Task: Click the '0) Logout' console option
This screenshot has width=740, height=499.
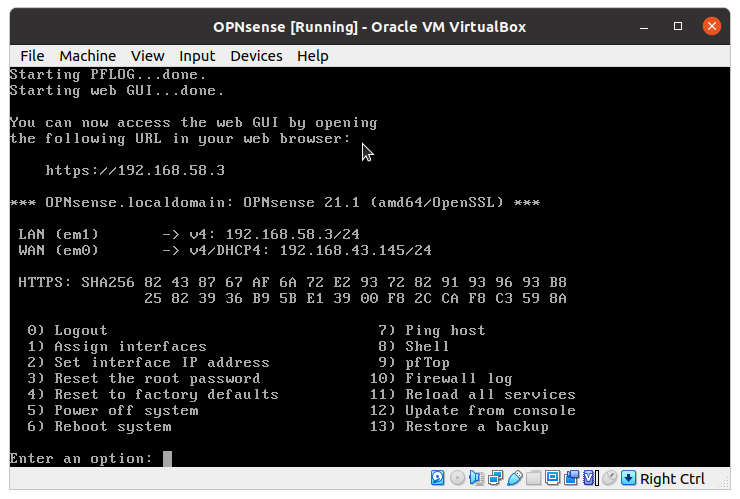Action: click(67, 330)
